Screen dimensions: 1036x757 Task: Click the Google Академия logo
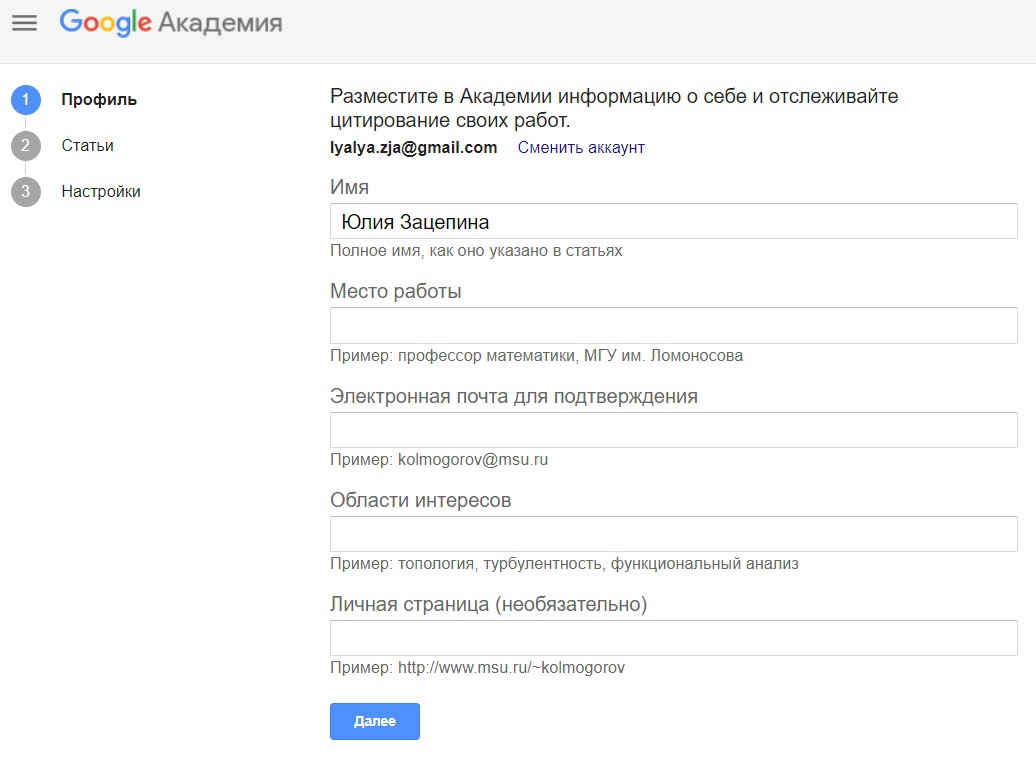(171, 23)
